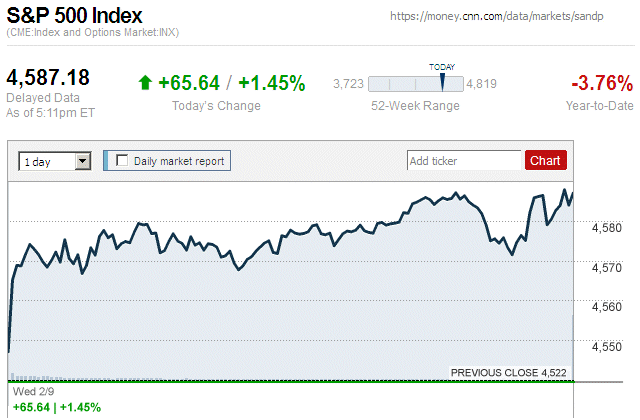Screen dimensions: 640x420
Task: Click the green up arrow icon
Action: pos(145,83)
